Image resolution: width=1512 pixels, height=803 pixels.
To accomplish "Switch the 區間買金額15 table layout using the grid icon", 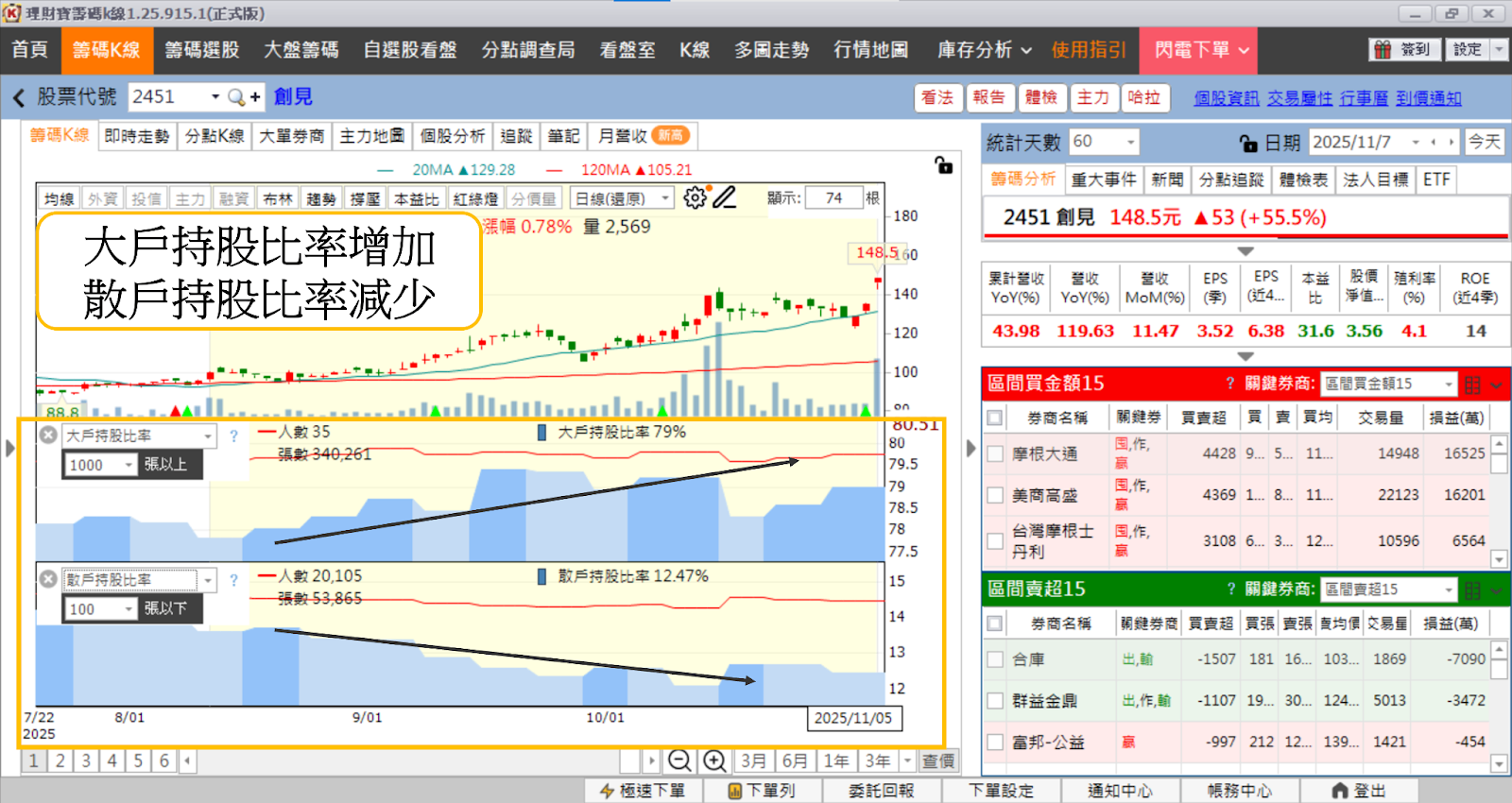I will 1472,384.
